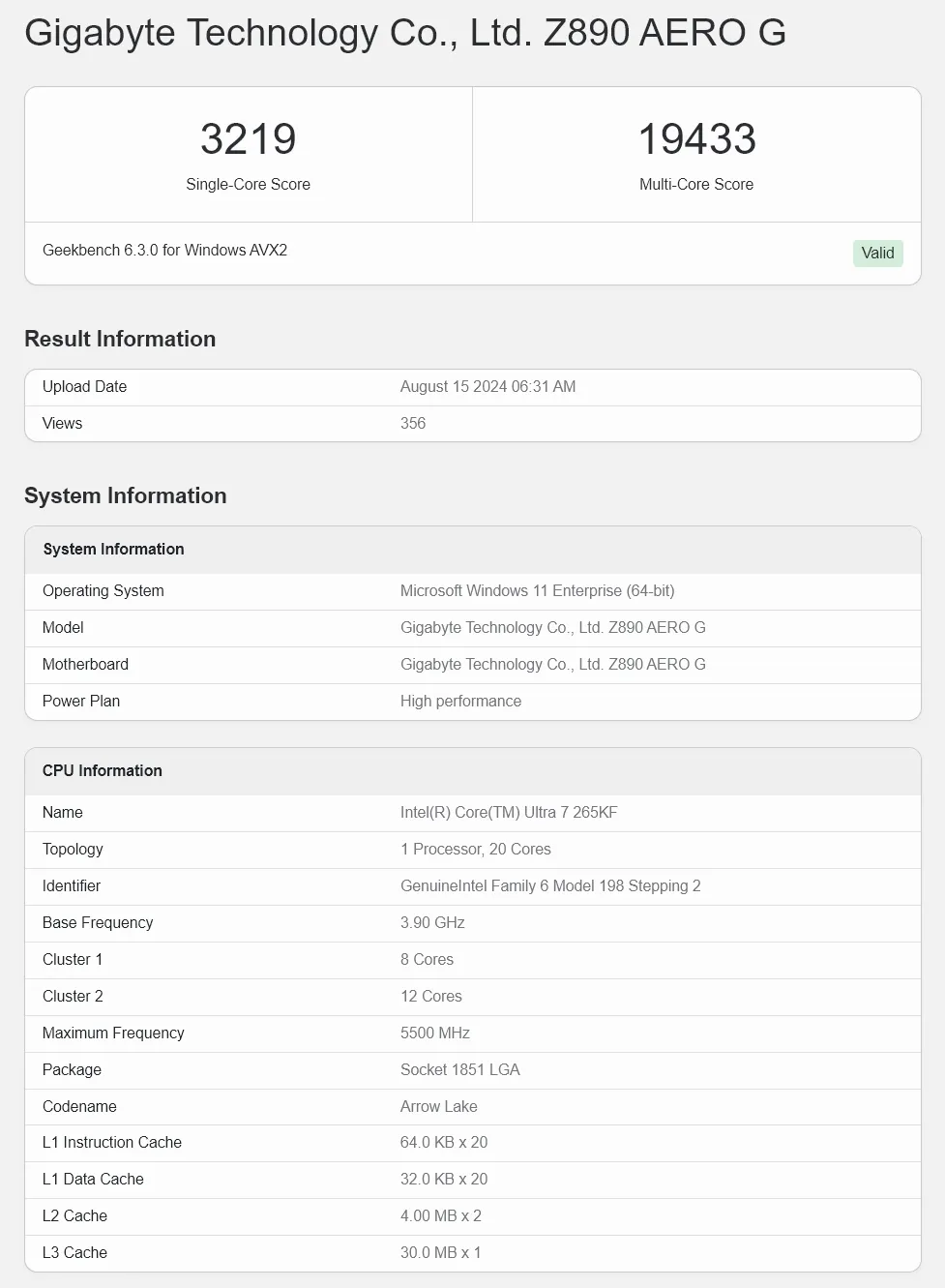
Task: Click the green Valid badge
Action: click(877, 254)
